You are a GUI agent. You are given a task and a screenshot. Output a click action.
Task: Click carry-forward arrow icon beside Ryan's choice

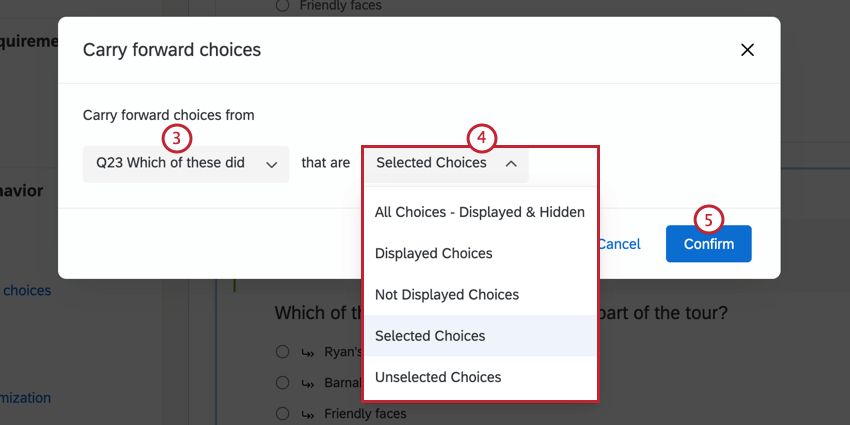pyautogui.click(x=310, y=353)
